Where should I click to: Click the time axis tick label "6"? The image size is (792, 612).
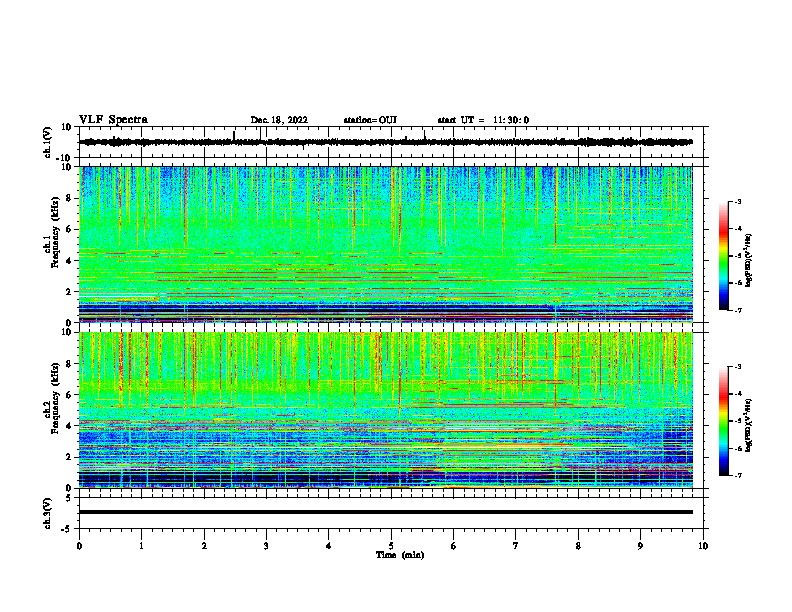pos(454,546)
